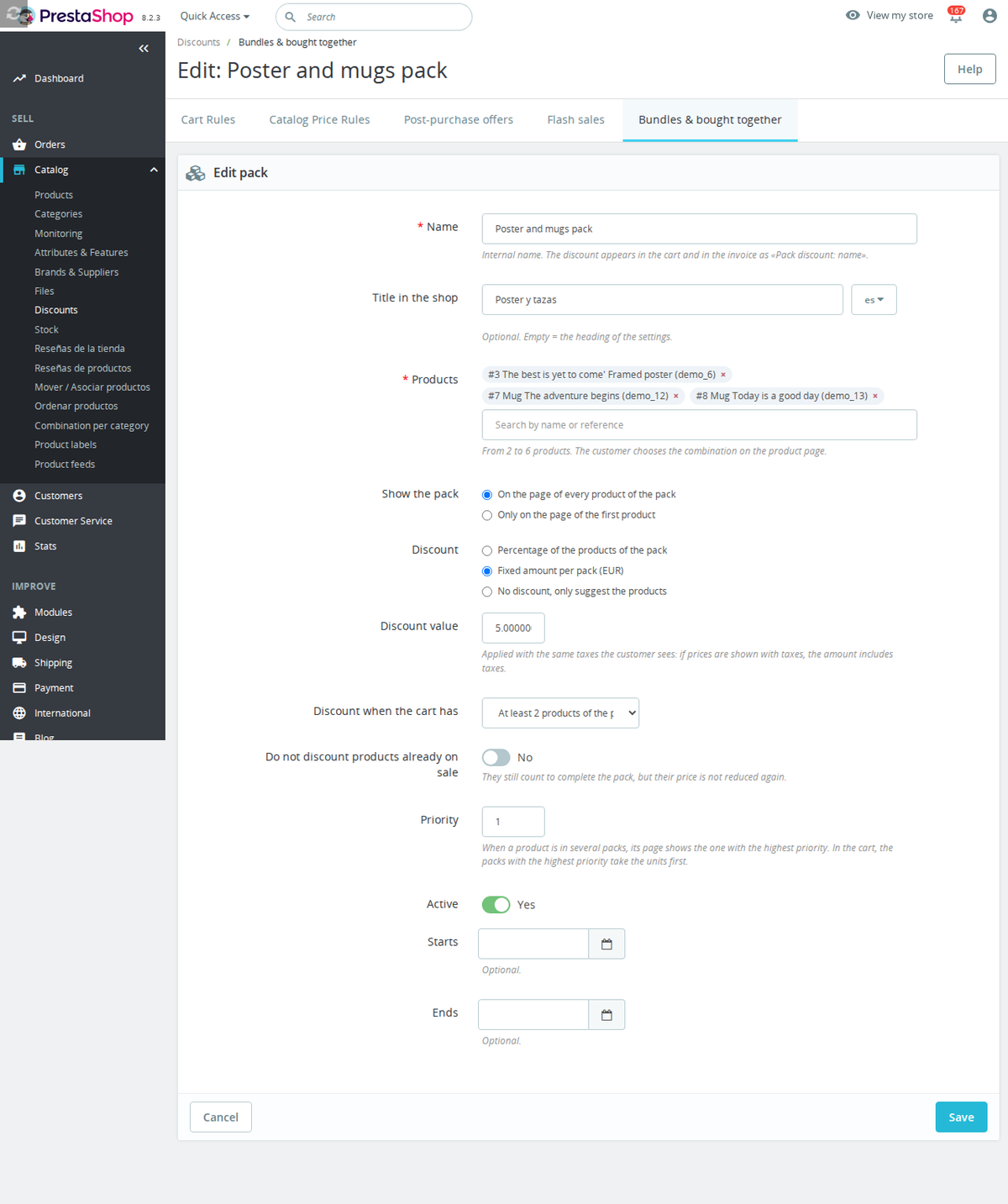Click the Edit pack boxes icon
The height and width of the screenshot is (1204, 1008).
point(196,173)
